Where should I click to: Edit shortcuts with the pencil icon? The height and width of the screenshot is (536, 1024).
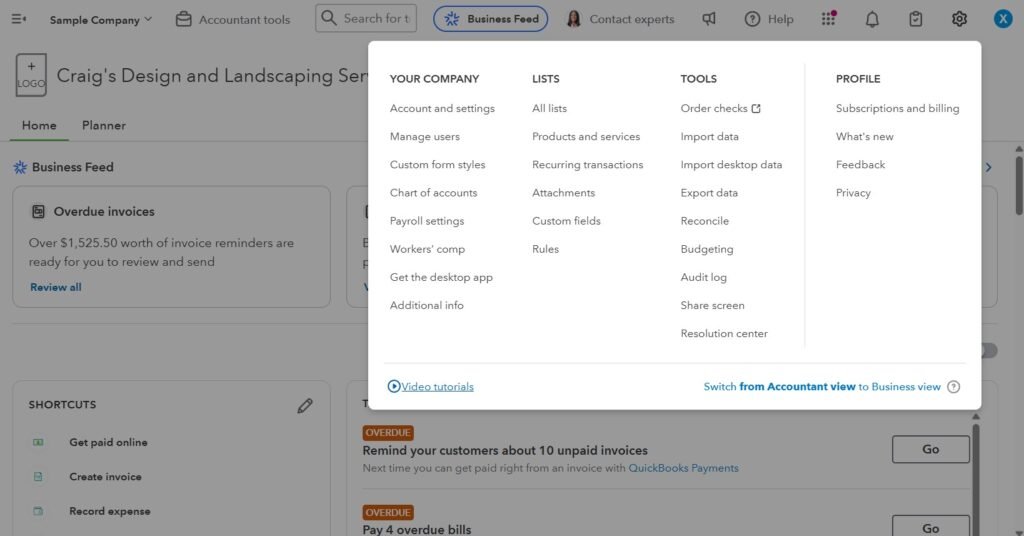pos(305,406)
